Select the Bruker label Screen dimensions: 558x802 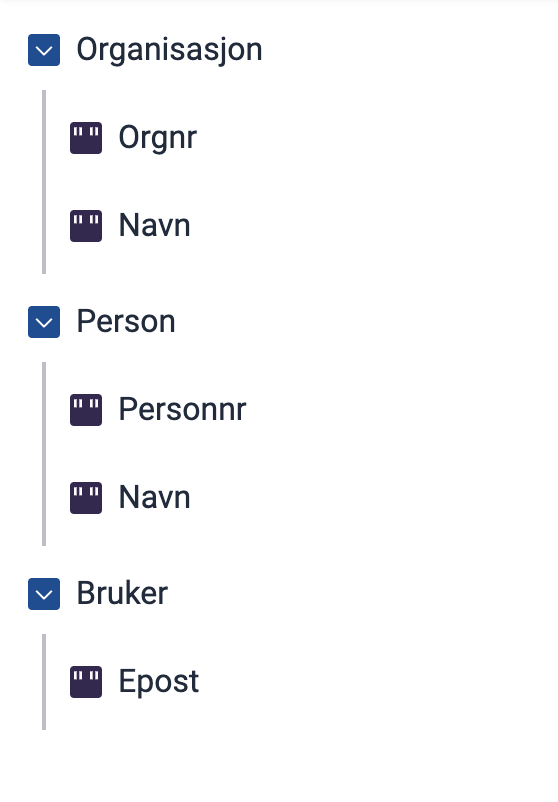tap(122, 594)
